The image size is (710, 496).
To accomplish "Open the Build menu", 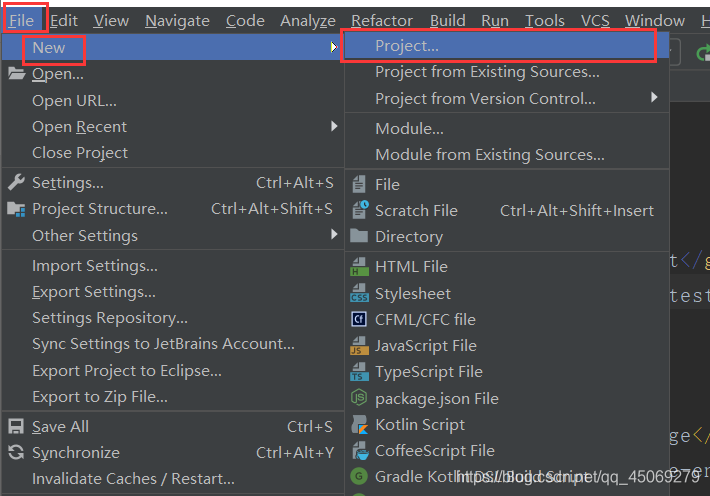I will pyautogui.click(x=447, y=20).
